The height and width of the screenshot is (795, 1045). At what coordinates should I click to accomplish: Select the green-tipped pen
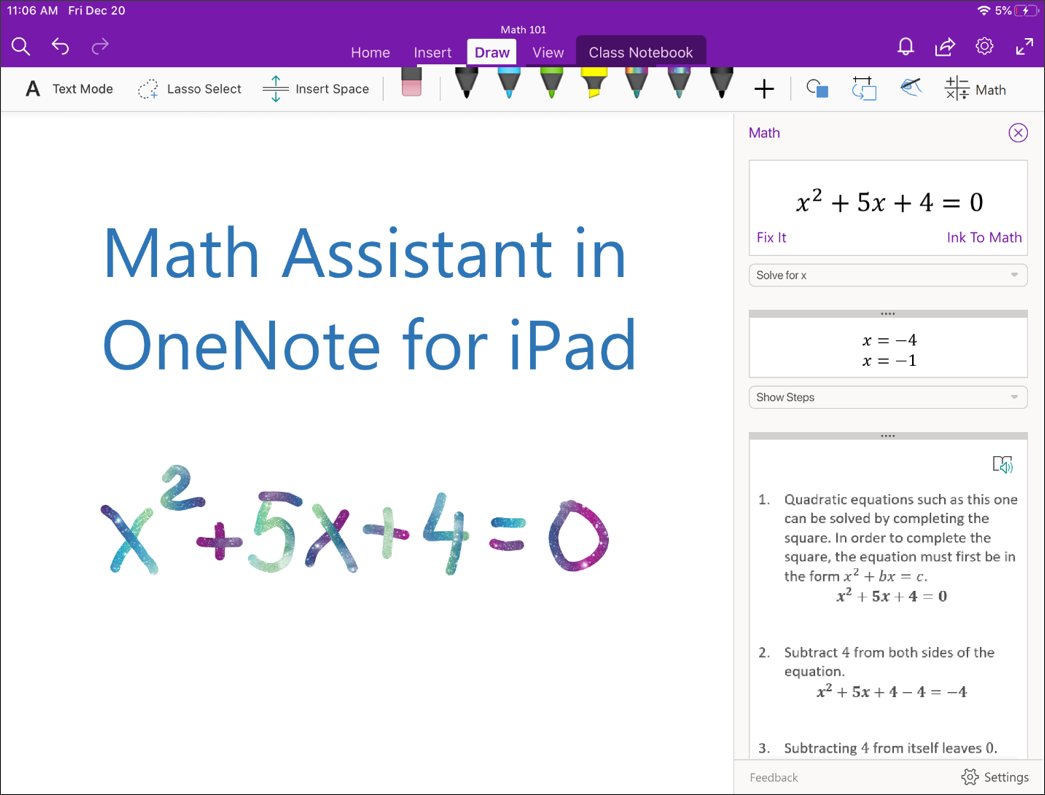(551, 83)
